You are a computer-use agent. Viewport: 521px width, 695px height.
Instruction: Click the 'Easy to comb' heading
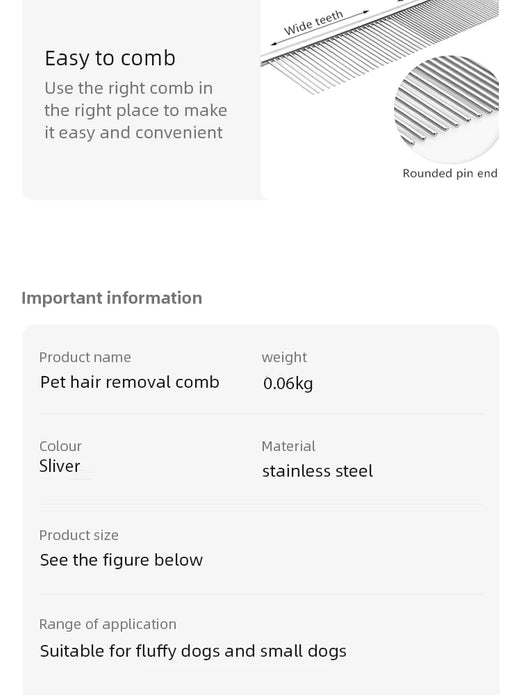[x=110, y=59]
